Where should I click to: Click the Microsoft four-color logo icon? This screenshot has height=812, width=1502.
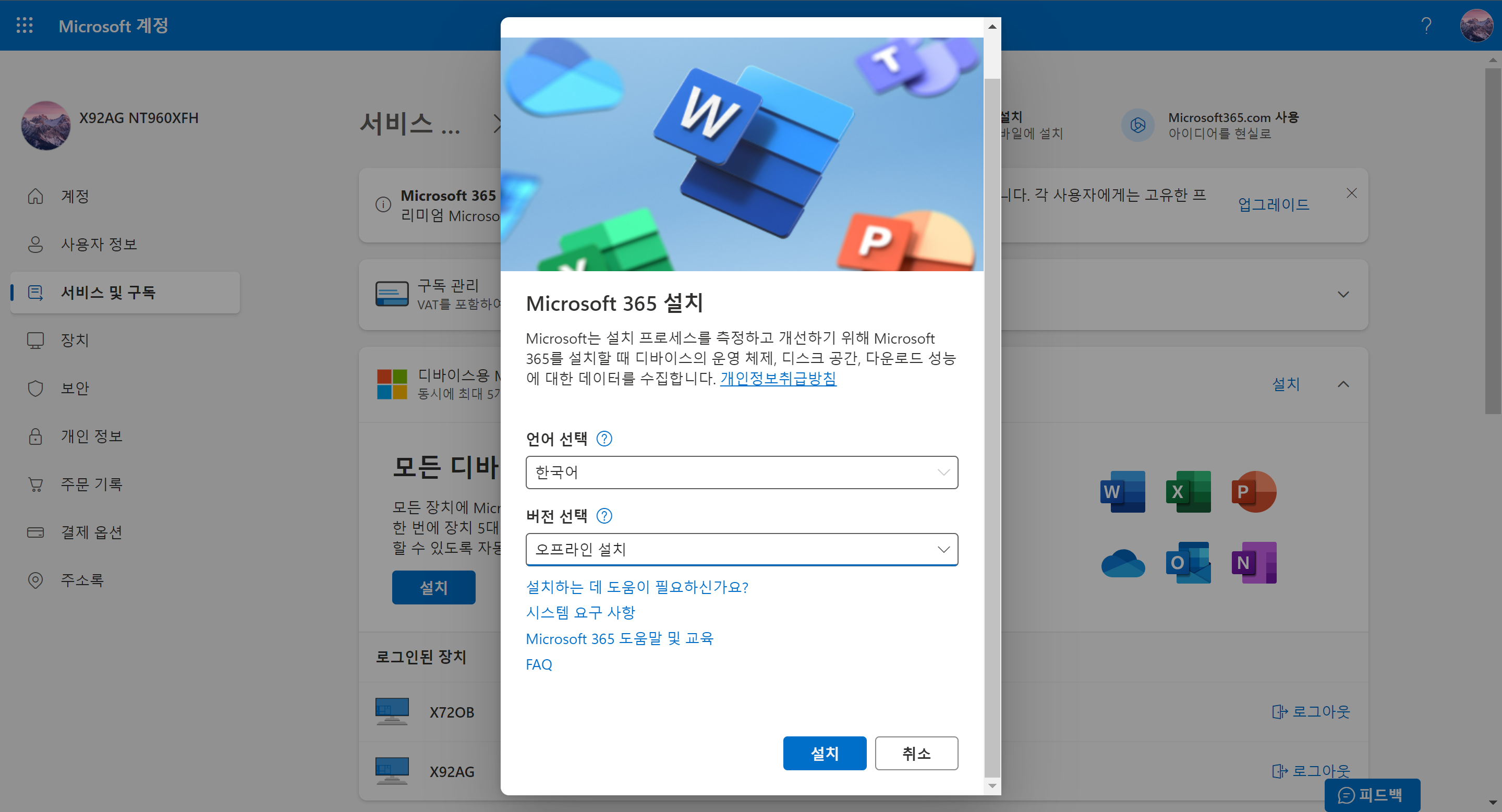(x=392, y=384)
